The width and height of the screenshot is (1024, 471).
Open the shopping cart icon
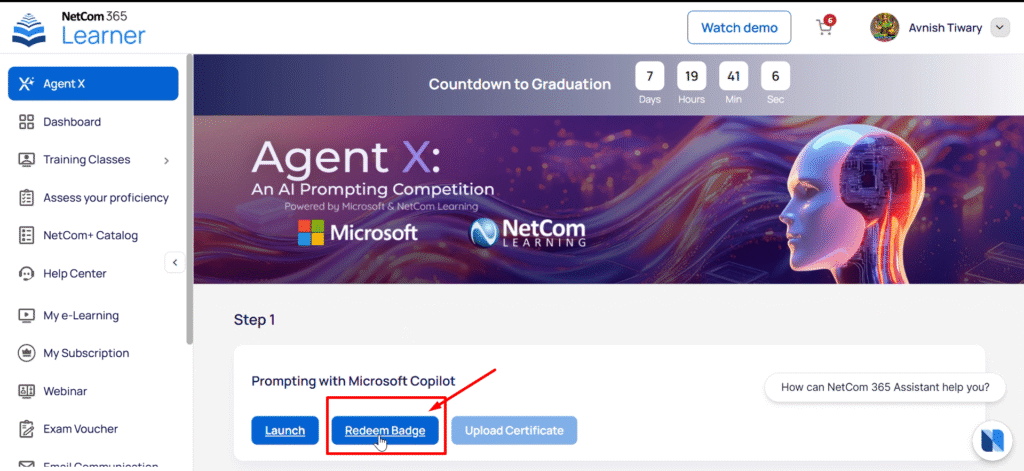coord(825,27)
